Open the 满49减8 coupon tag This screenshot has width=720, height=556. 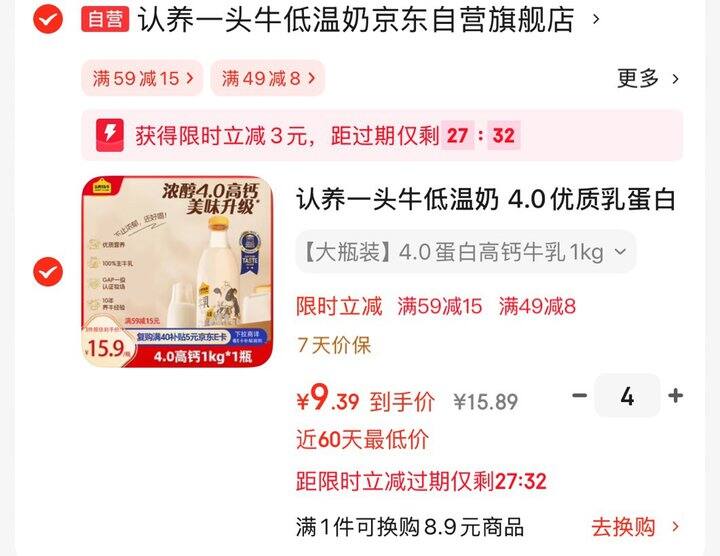click(268, 78)
